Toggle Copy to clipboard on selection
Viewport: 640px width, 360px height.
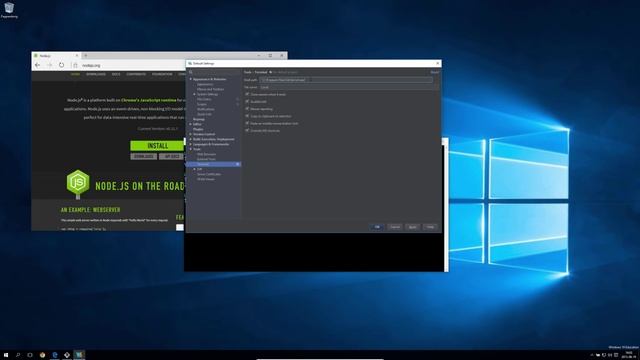tap(247, 116)
